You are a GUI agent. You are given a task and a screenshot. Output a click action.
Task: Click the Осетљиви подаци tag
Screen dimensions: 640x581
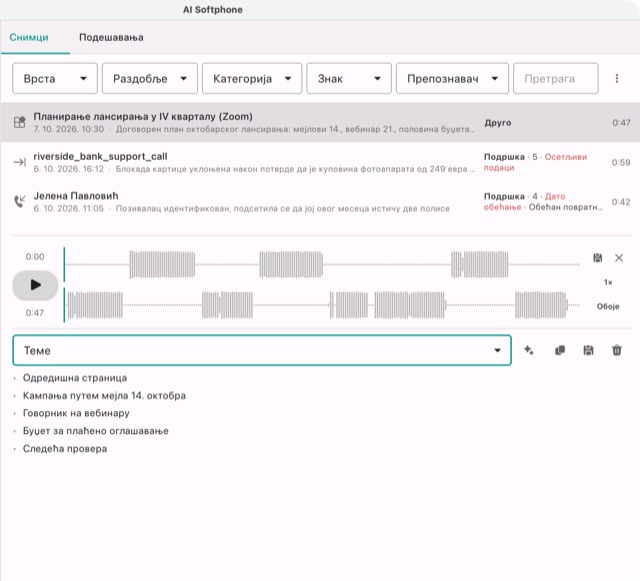coord(535,162)
